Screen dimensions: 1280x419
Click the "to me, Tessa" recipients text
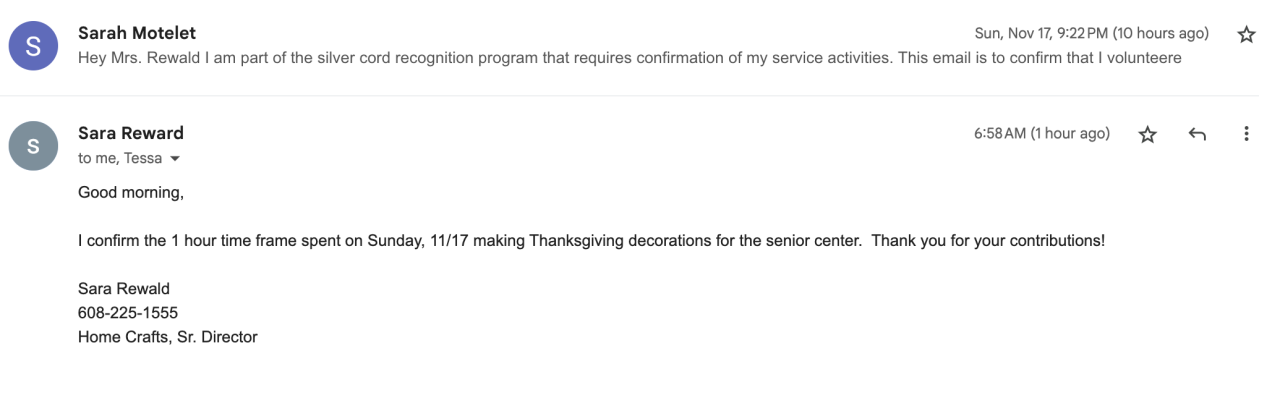[x=120, y=158]
